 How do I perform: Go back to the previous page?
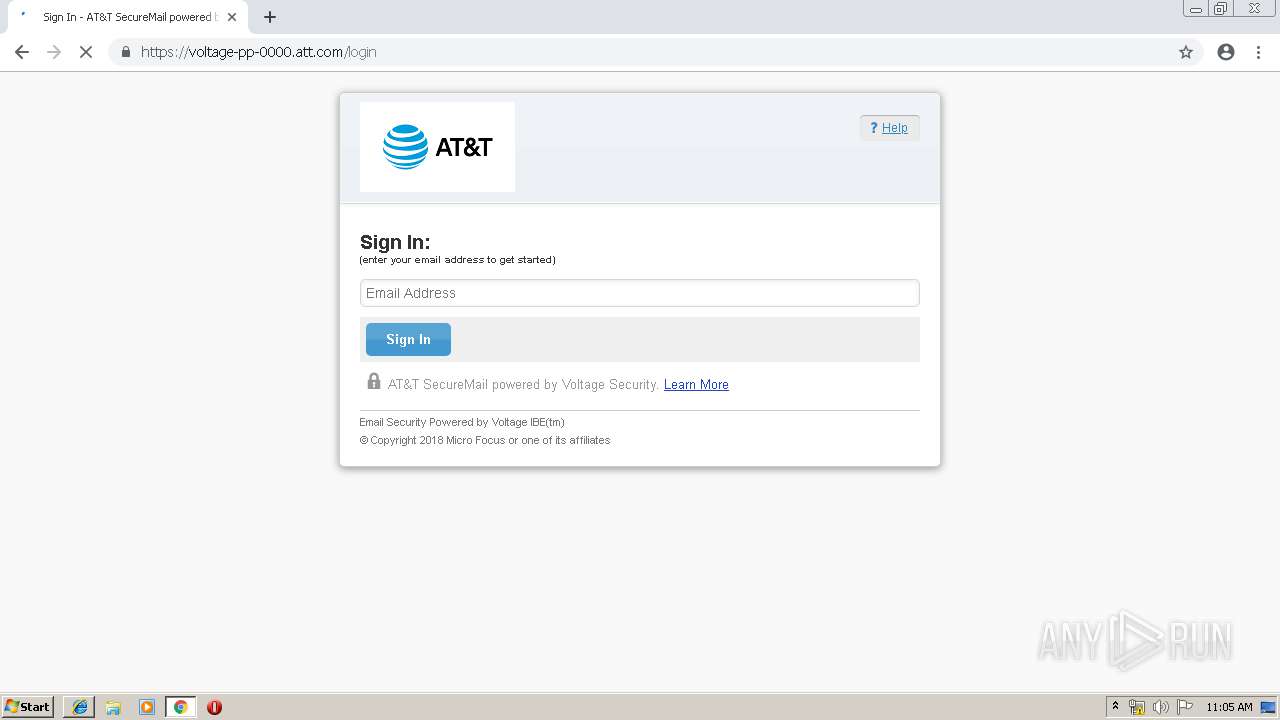(22, 52)
